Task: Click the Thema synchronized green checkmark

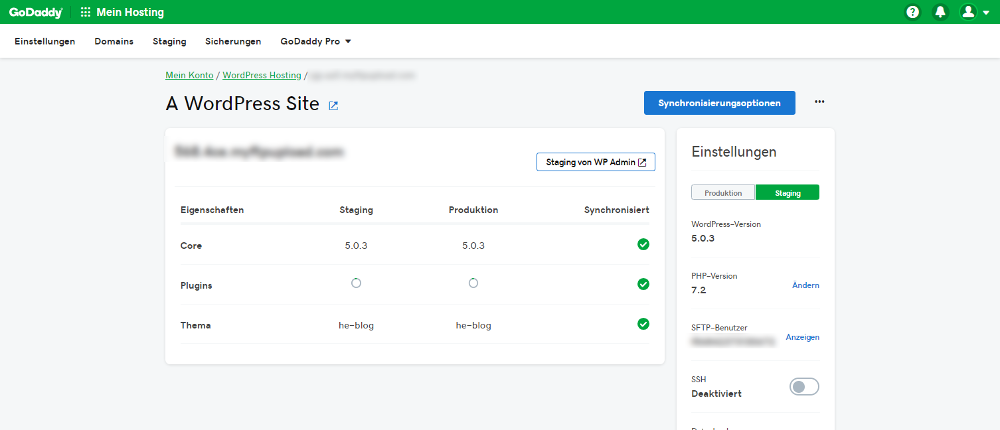Action: pyautogui.click(x=643, y=324)
